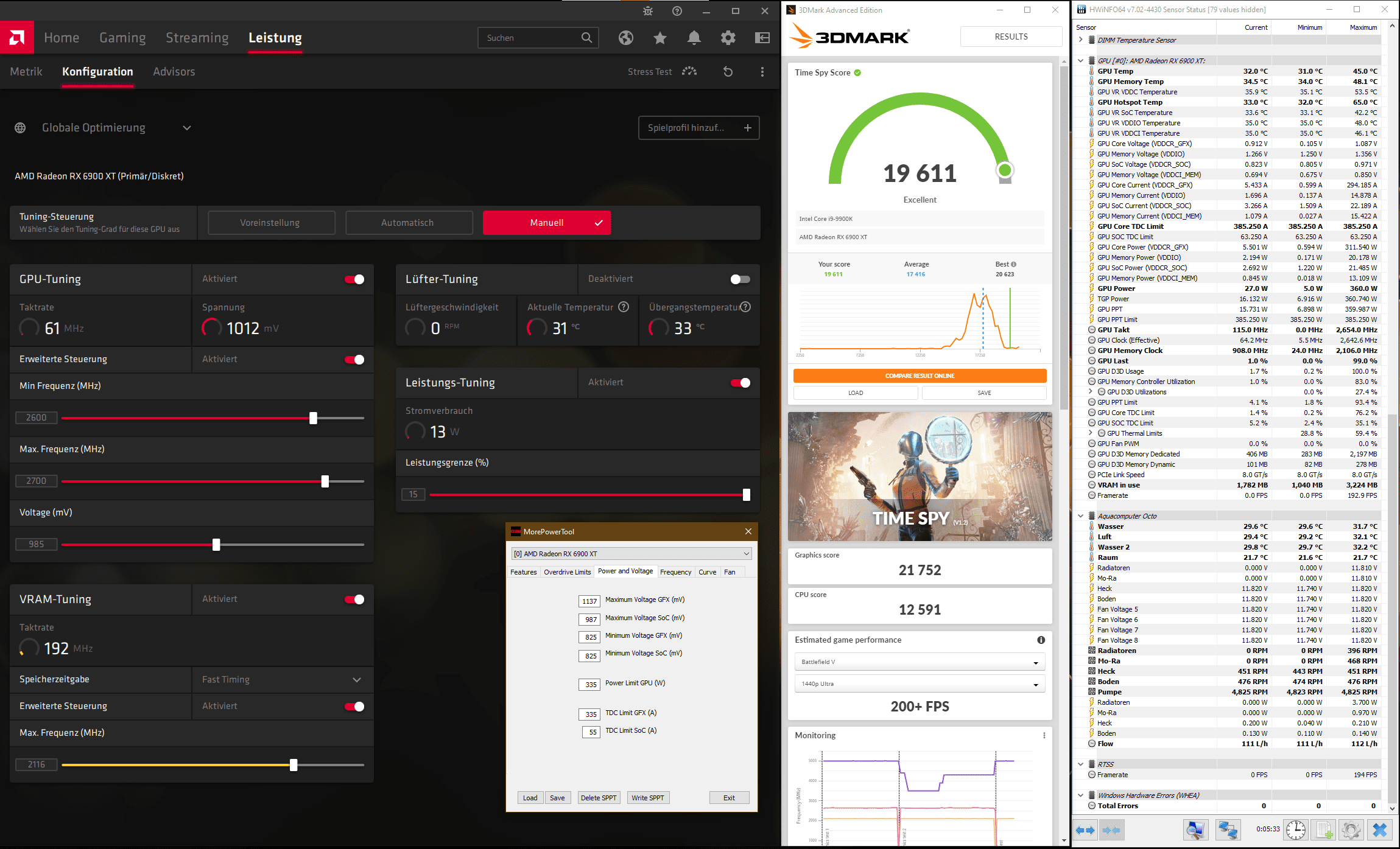1400x849 pixels.
Task: Open the help question mark icon
Action: point(677,11)
